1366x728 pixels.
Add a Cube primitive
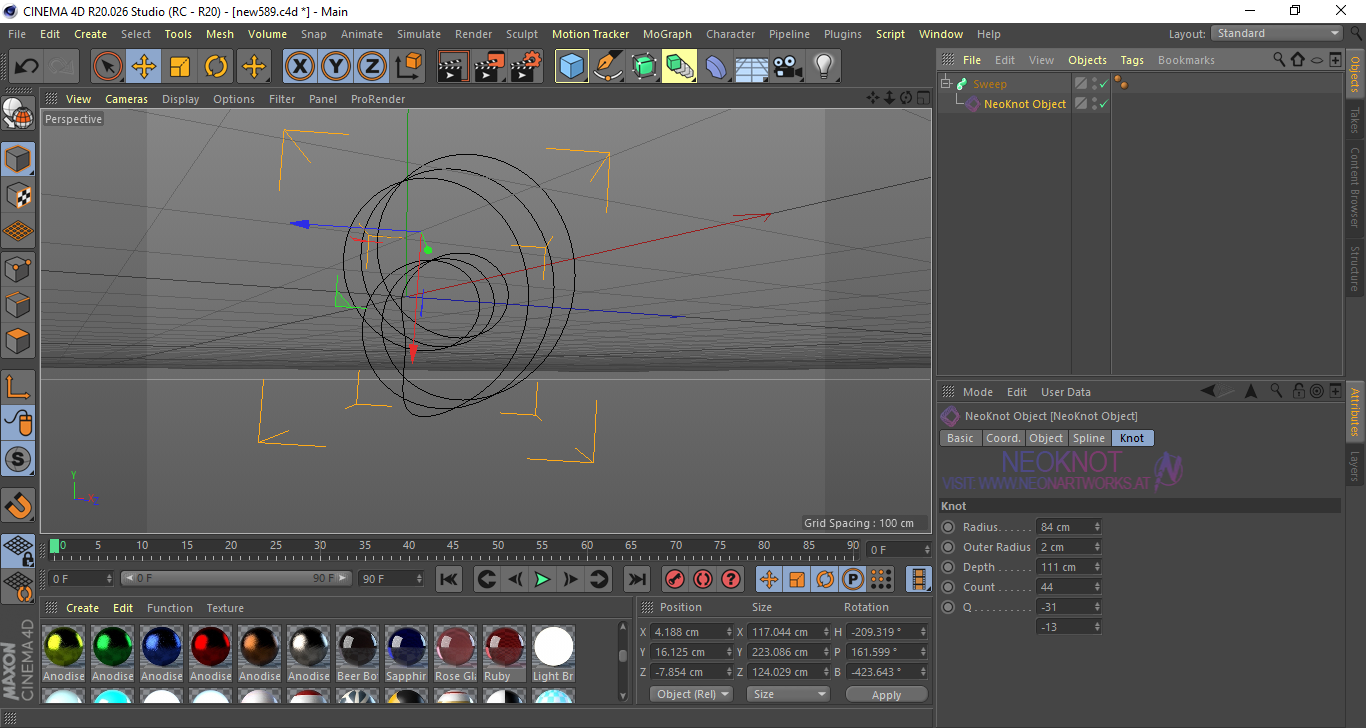572,67
